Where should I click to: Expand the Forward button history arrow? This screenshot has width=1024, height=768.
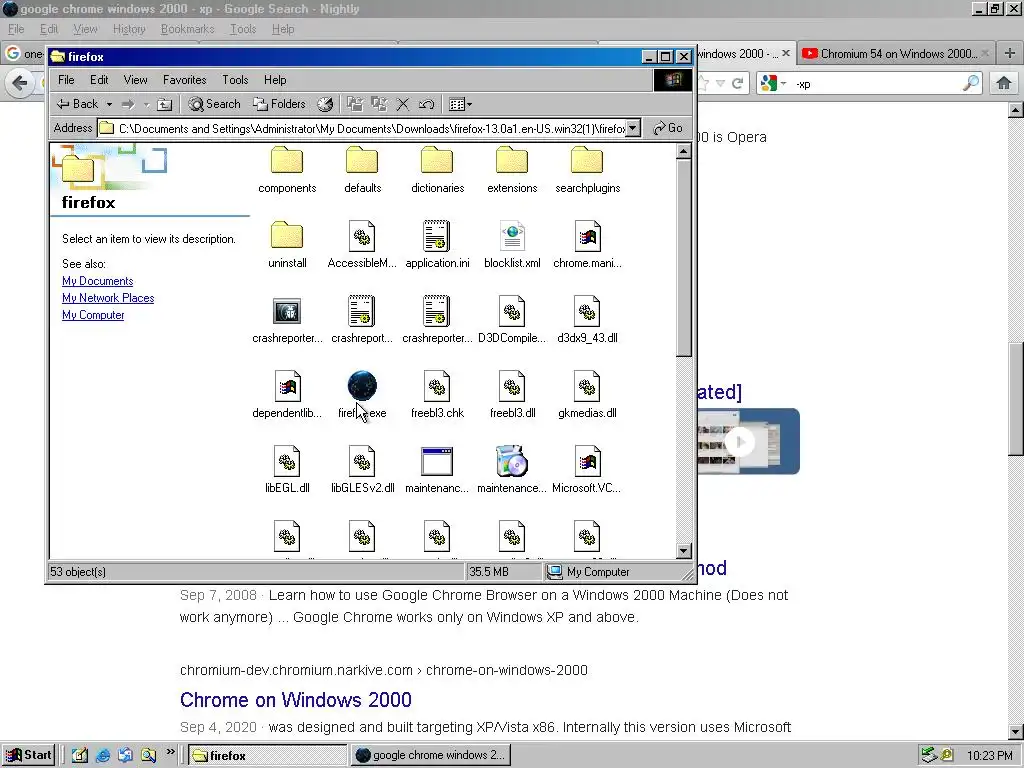146,104
